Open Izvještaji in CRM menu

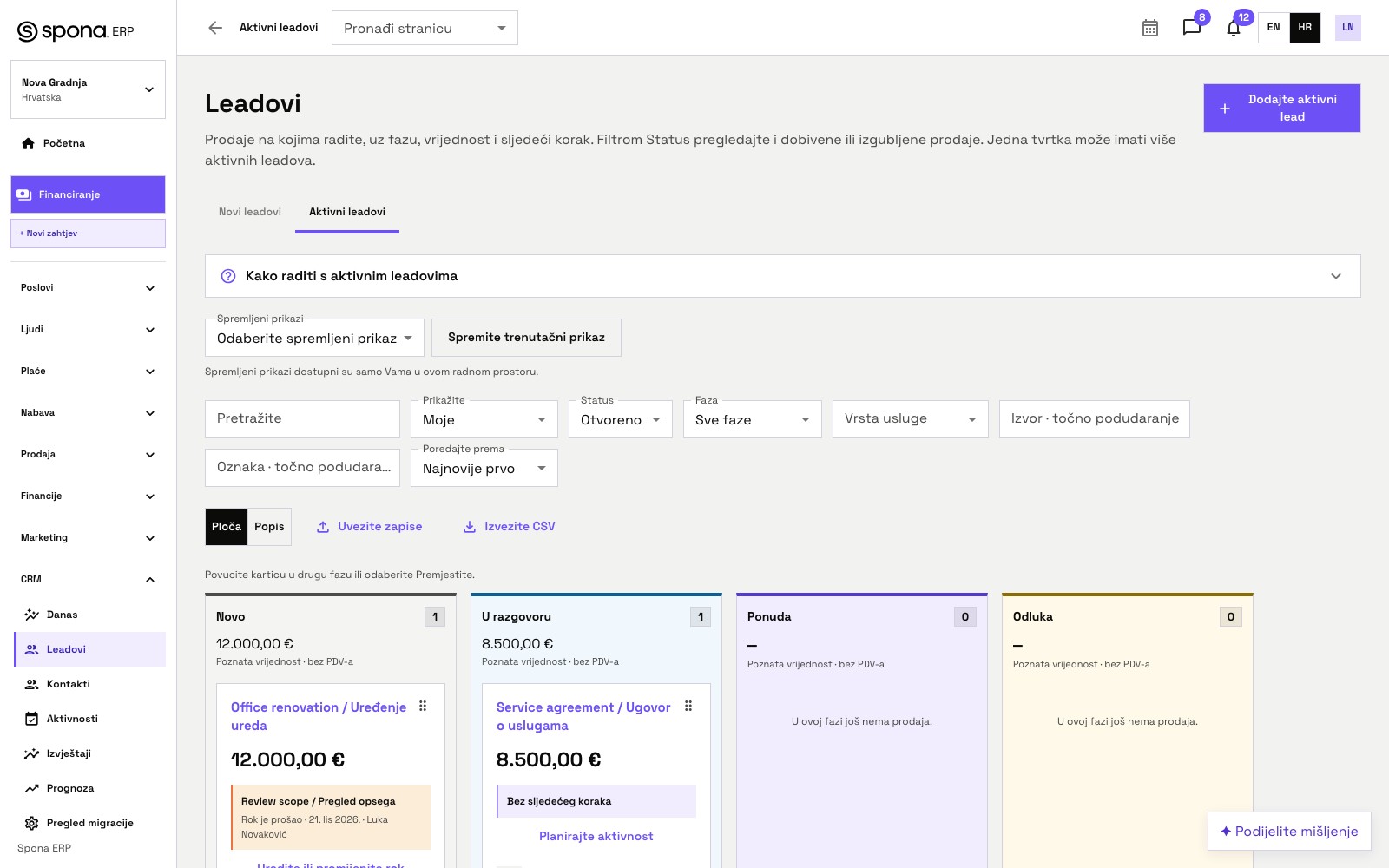point(89,753)
